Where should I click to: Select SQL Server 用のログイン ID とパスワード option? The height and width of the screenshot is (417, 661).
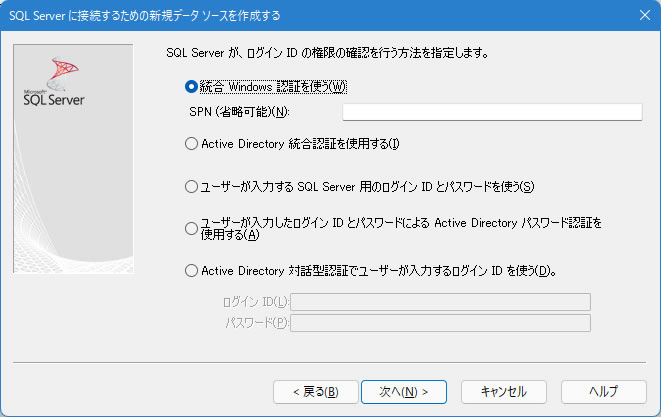coord(192,186)
